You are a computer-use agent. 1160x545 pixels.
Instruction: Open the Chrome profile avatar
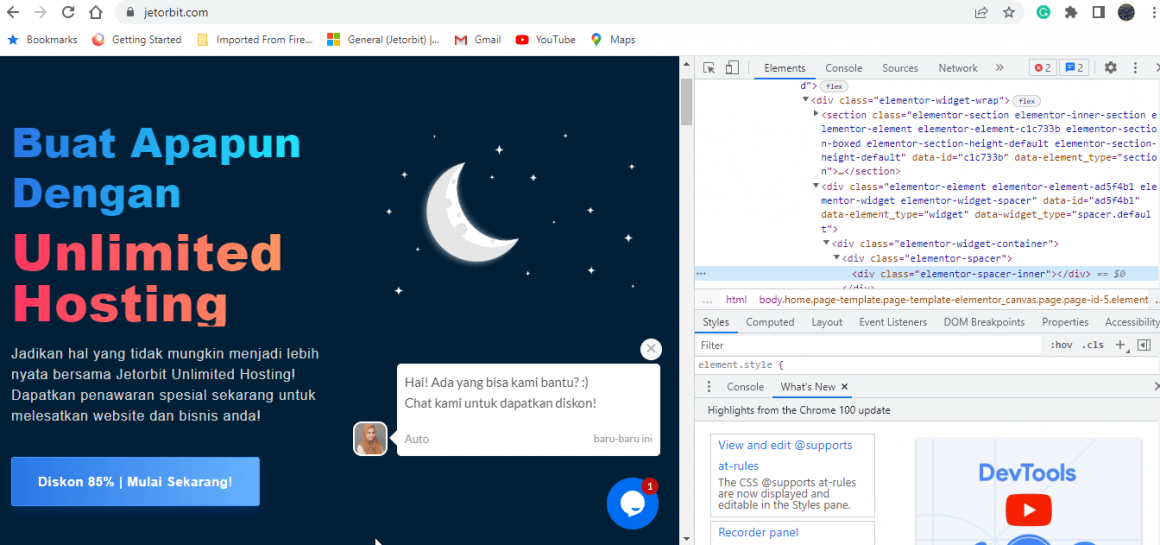coord(1126,12)
